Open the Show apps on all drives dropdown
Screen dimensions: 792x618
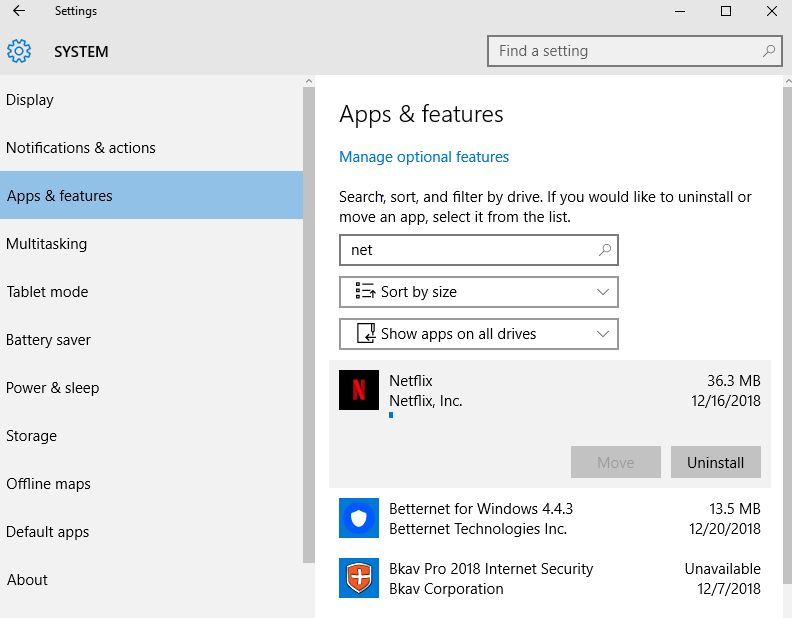coord(478,334)
